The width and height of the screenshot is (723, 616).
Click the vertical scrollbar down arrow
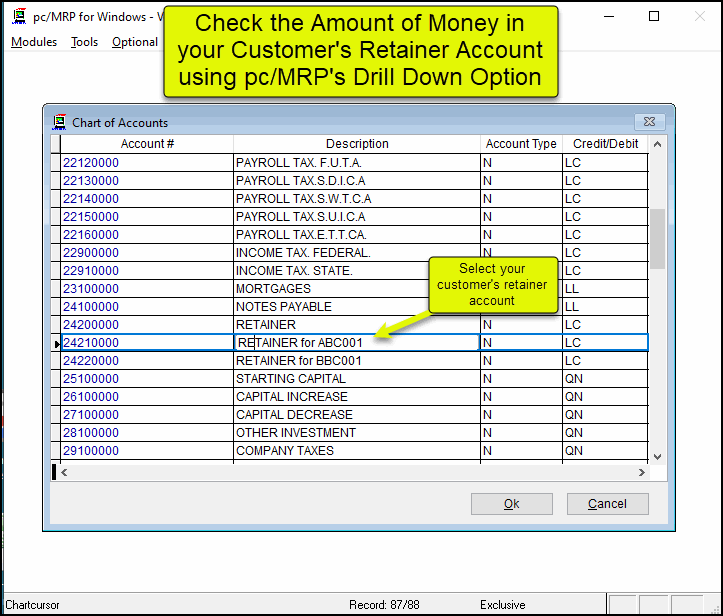tap(658, 456)
